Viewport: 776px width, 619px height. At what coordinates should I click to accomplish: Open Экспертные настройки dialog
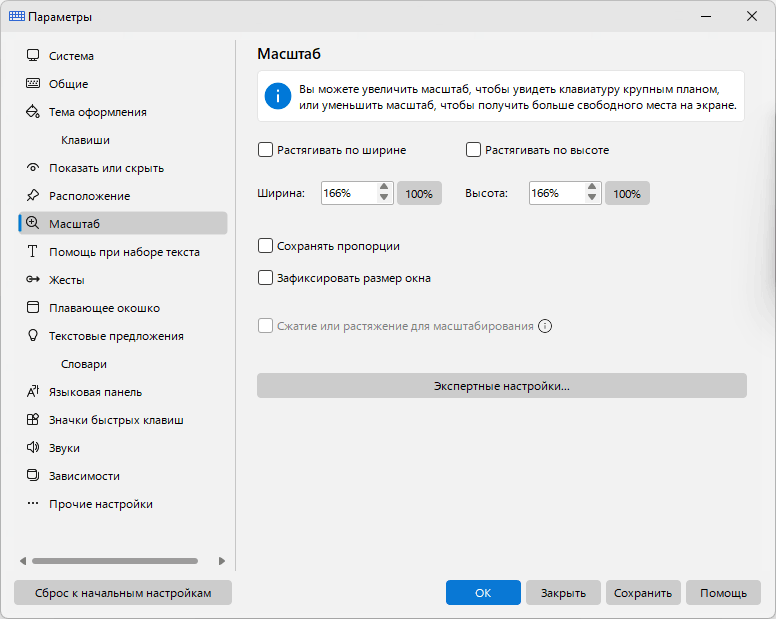(x=502, y=385)
